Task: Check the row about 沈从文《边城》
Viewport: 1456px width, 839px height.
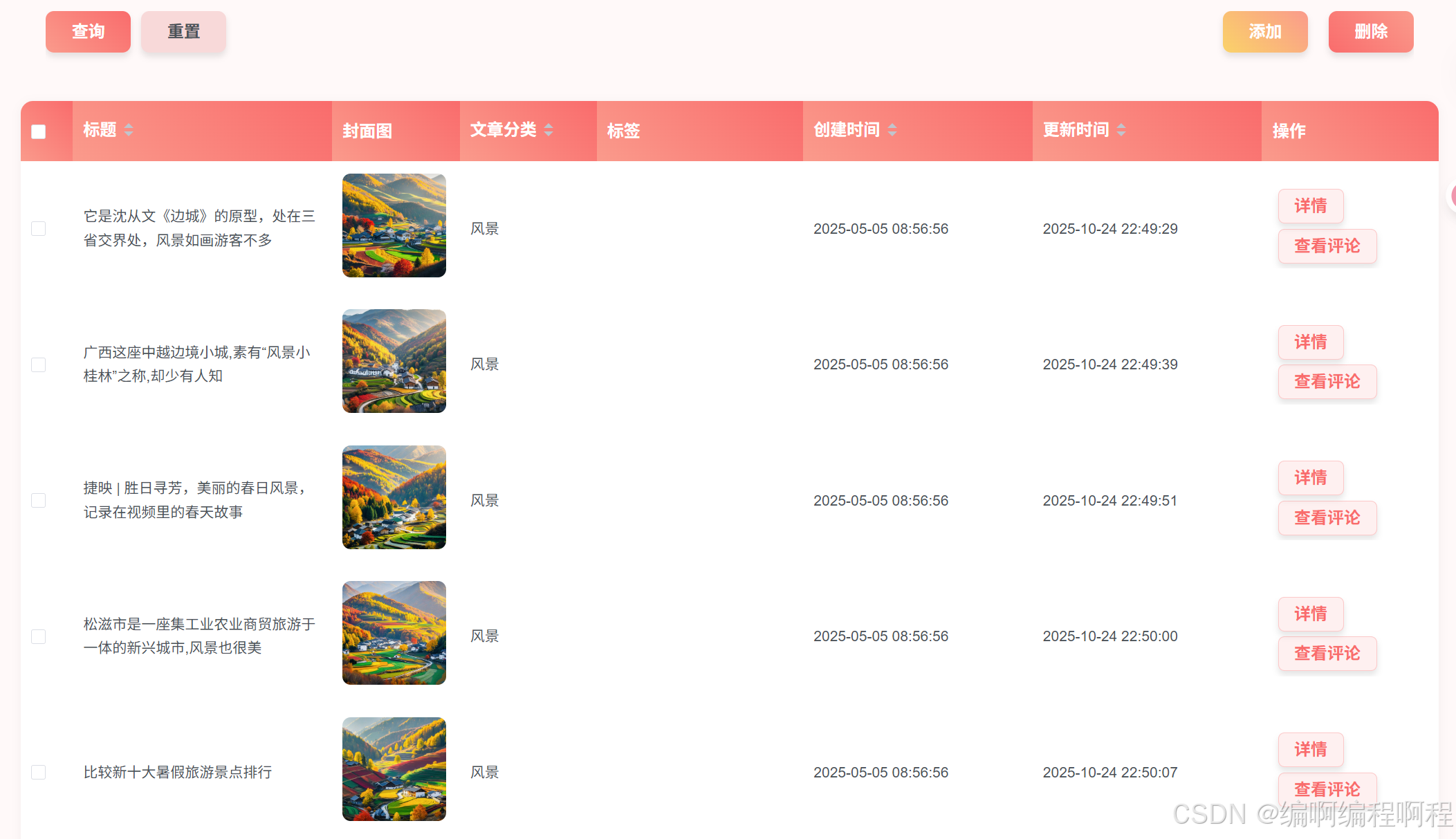Action: 39,228
